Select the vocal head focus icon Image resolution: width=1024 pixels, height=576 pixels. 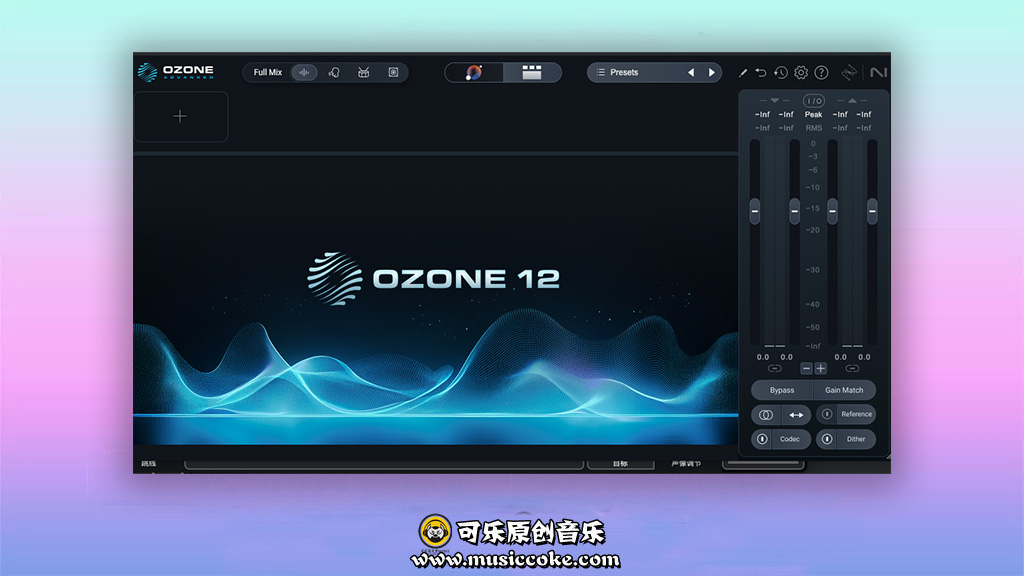(335, 72)
